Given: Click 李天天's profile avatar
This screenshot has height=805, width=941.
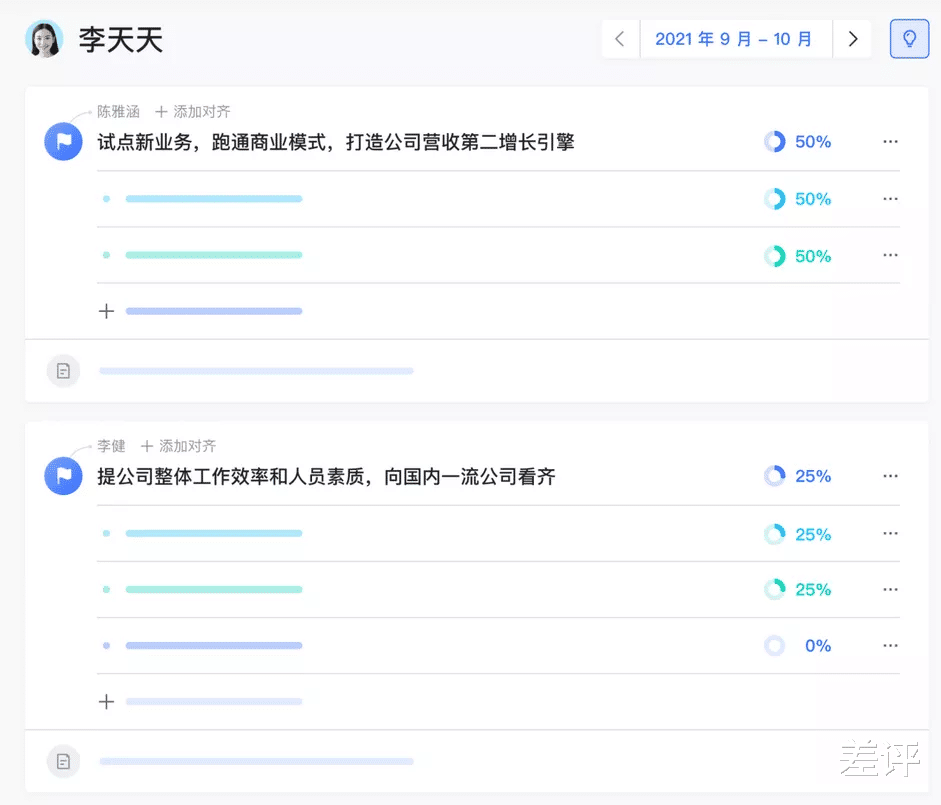Looking at the screenshot, I should (44, 40).
